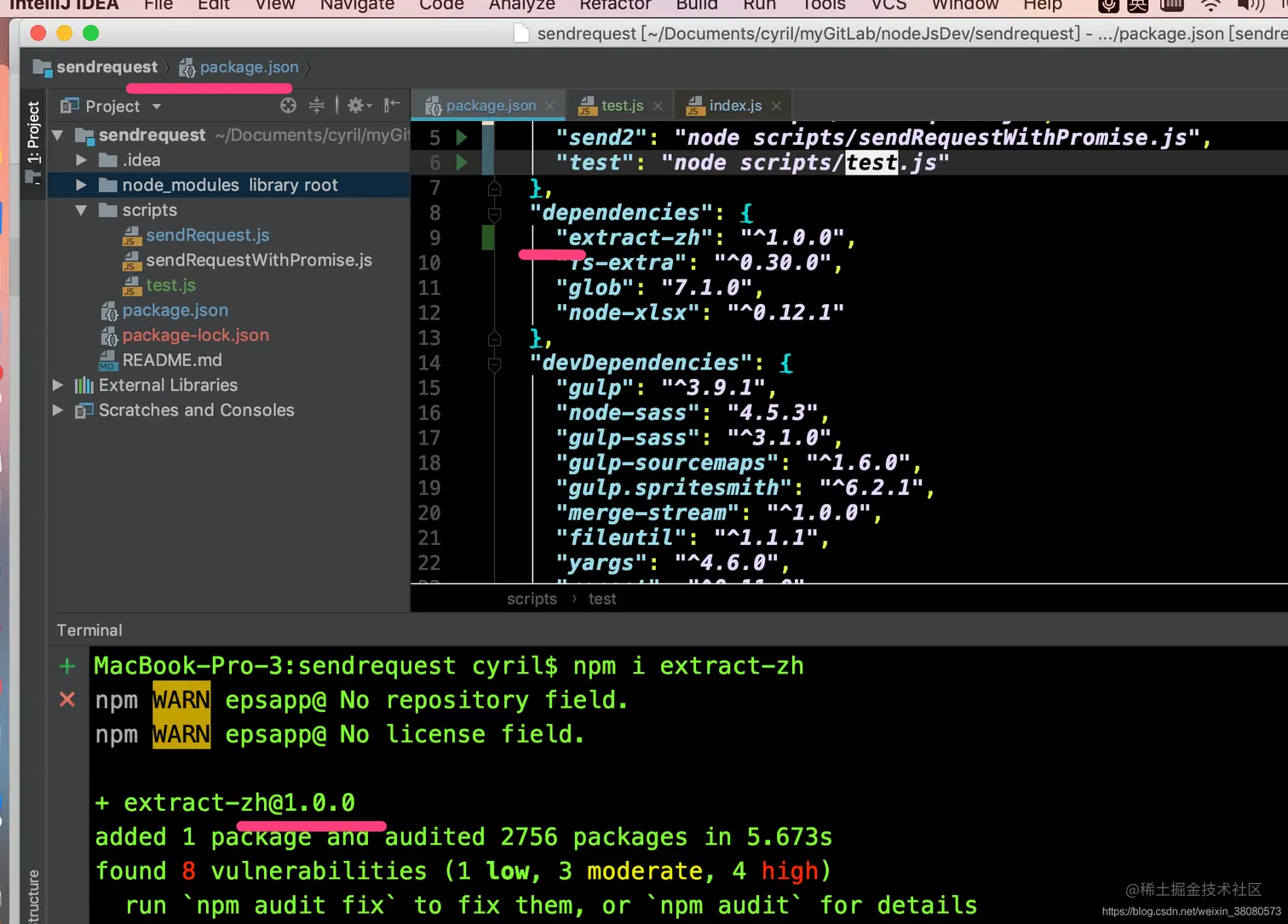Collapse the scripts folder

click(x=82, y=209)
